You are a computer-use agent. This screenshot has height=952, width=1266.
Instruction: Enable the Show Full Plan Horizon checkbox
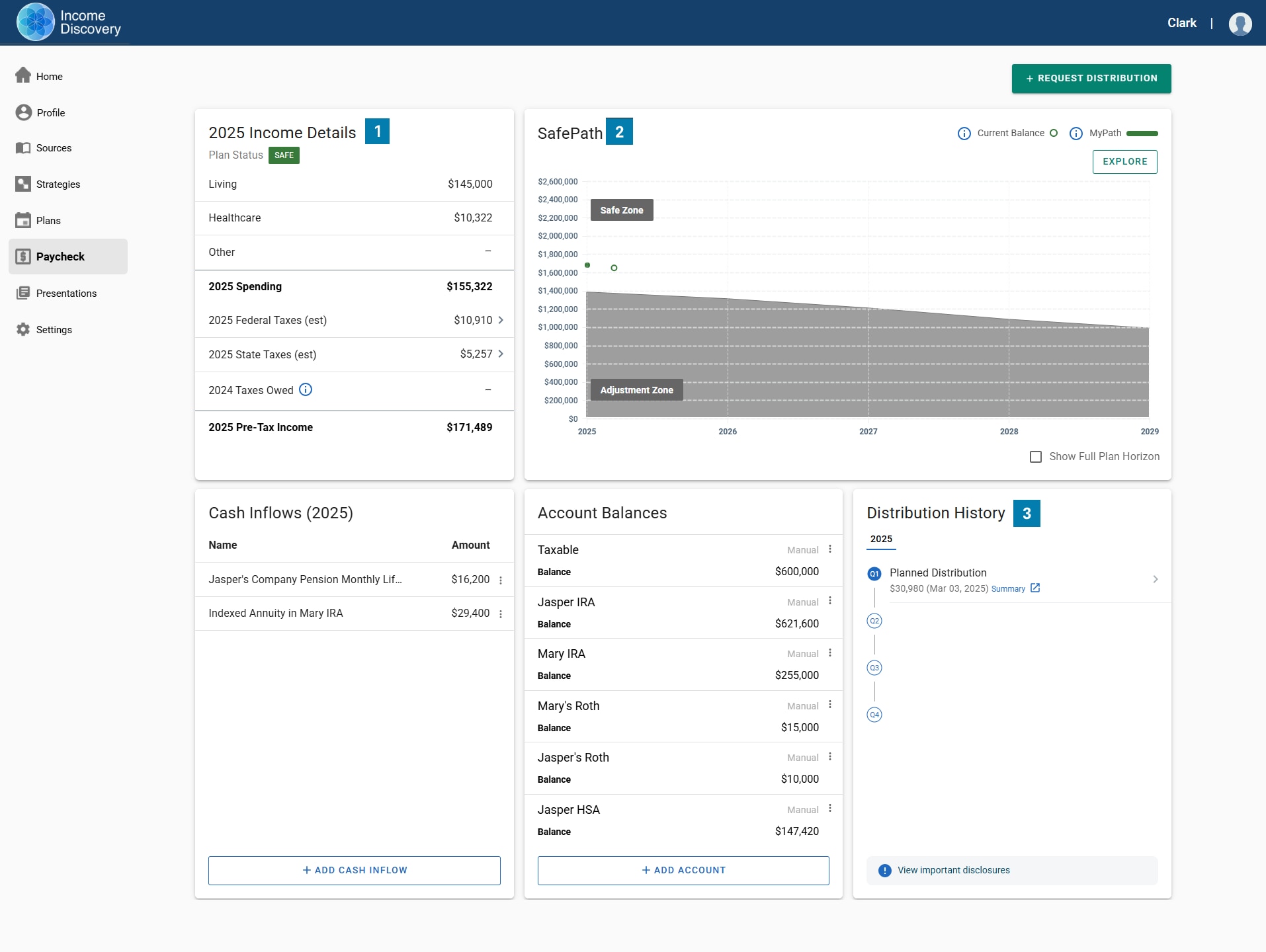click(x=1036, y=457)
